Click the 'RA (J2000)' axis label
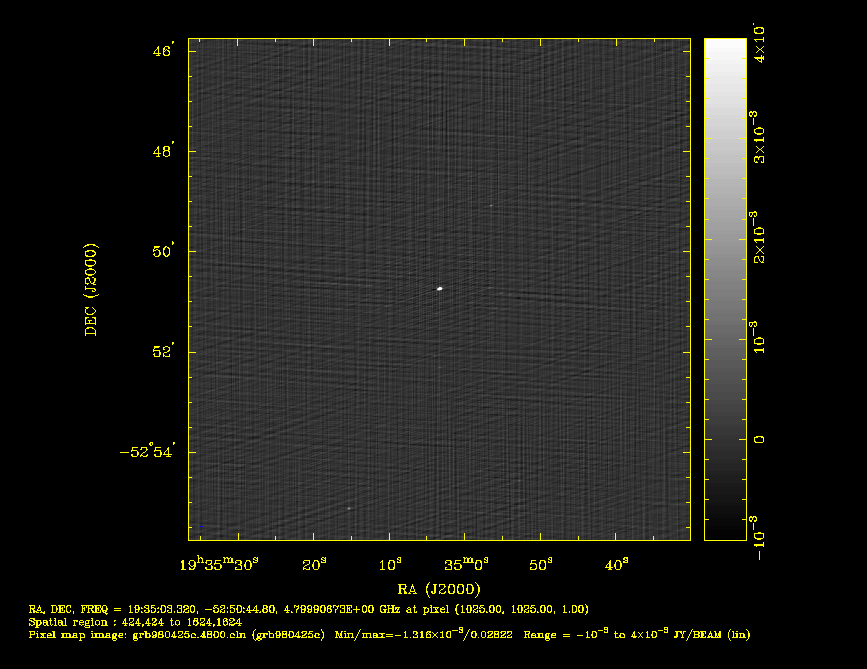Screen dimensions: 867x669 [439, 589]
